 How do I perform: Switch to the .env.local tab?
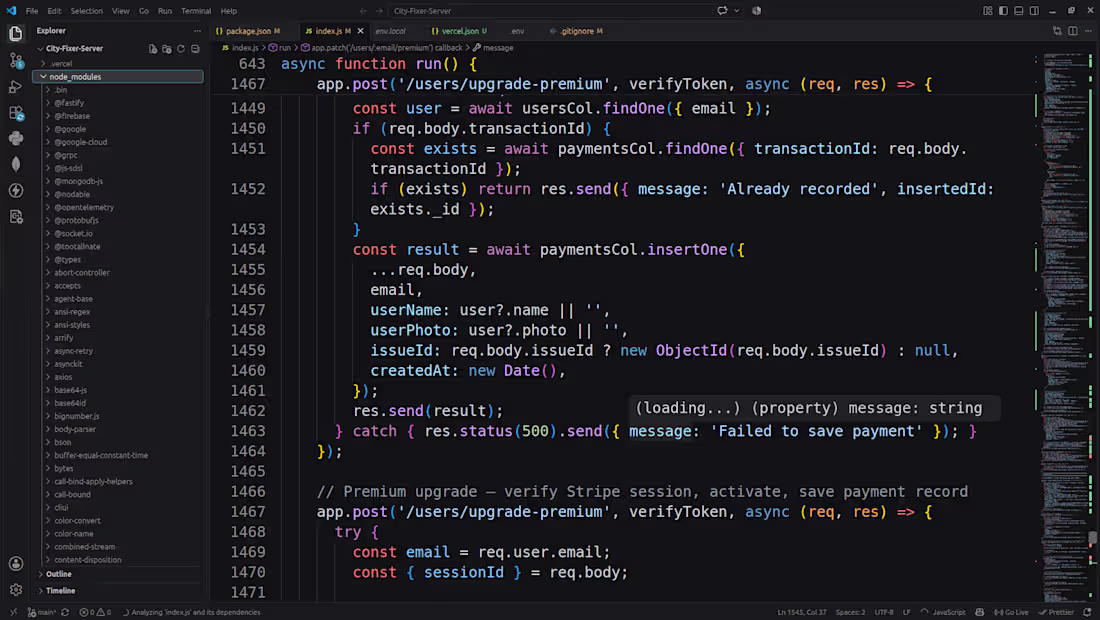(x=391, y=31)
